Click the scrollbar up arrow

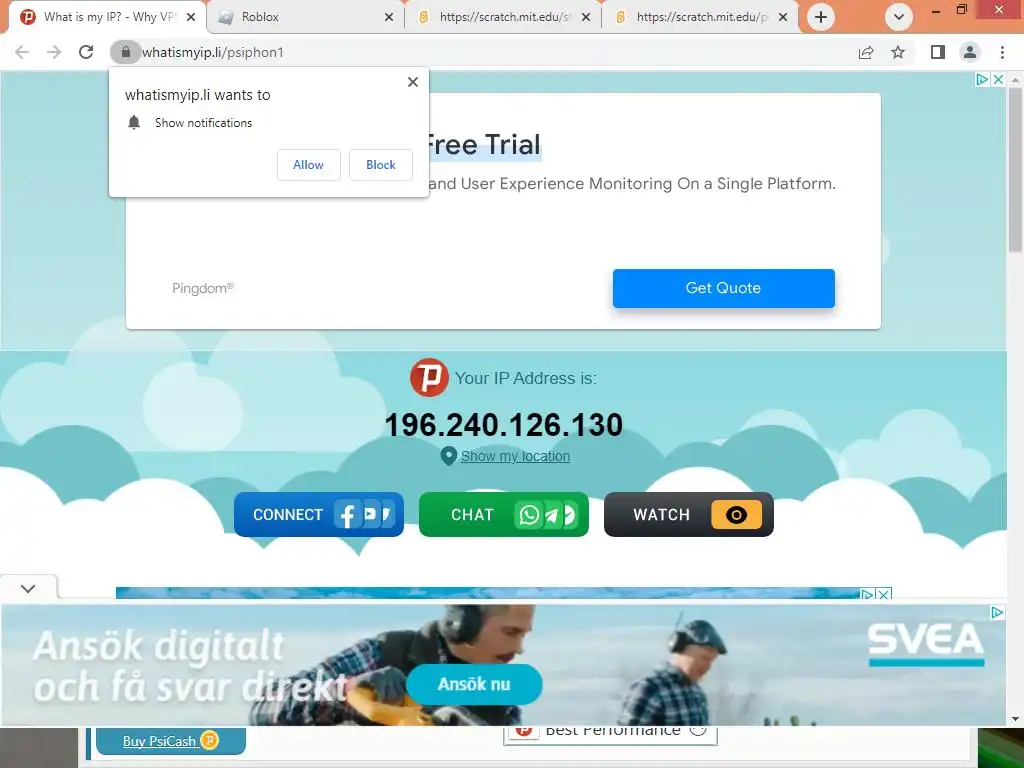click(x=1015, y=80)
